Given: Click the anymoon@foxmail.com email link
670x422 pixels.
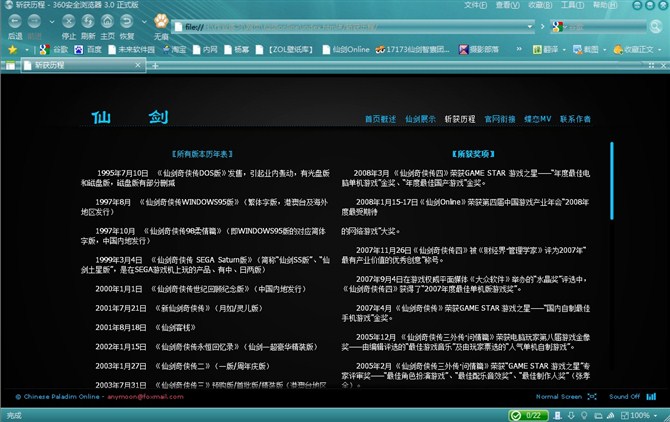Looking at the screenshot, I should 145,397.
